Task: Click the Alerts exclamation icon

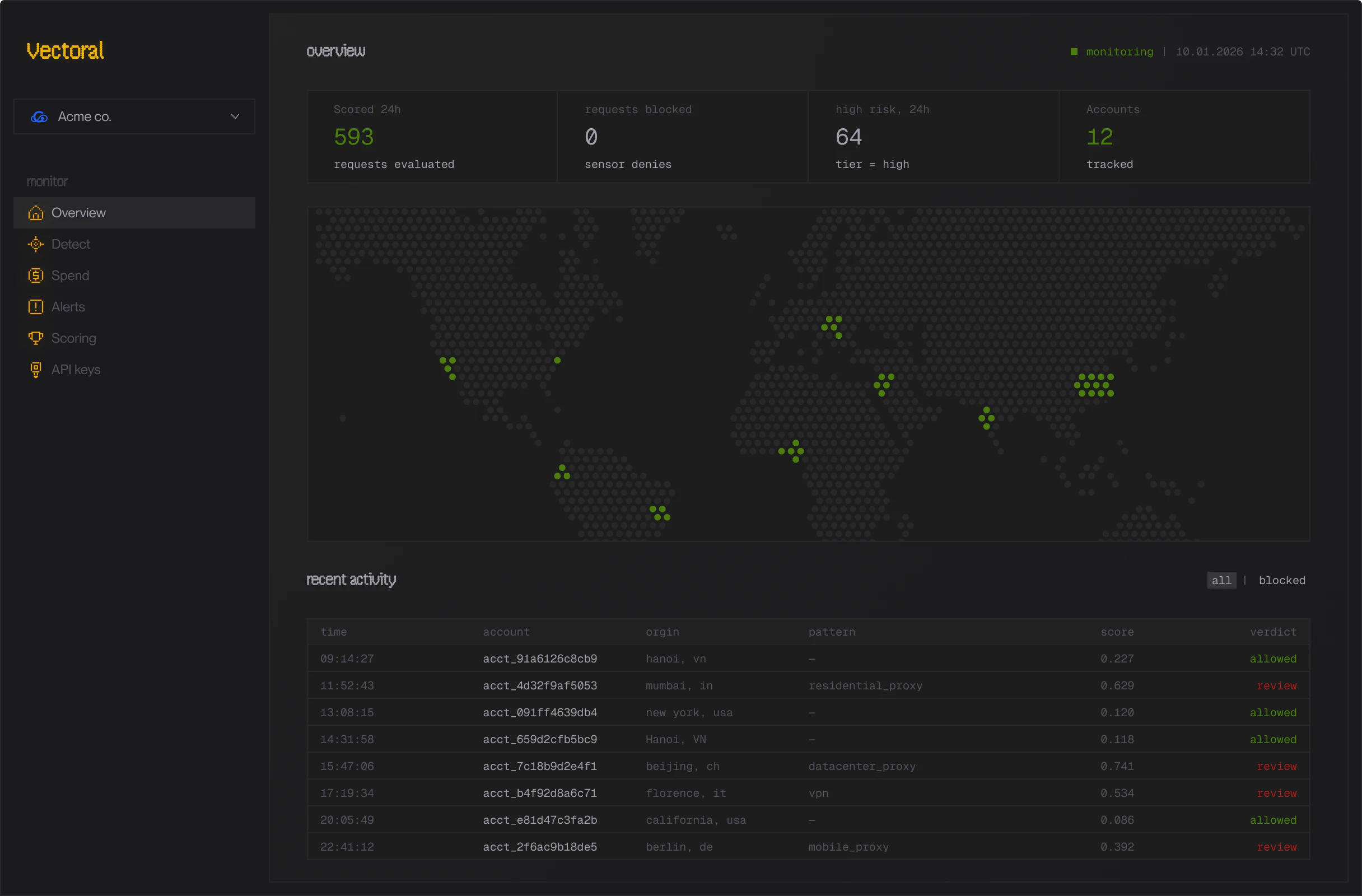Action: coord(35,307)
